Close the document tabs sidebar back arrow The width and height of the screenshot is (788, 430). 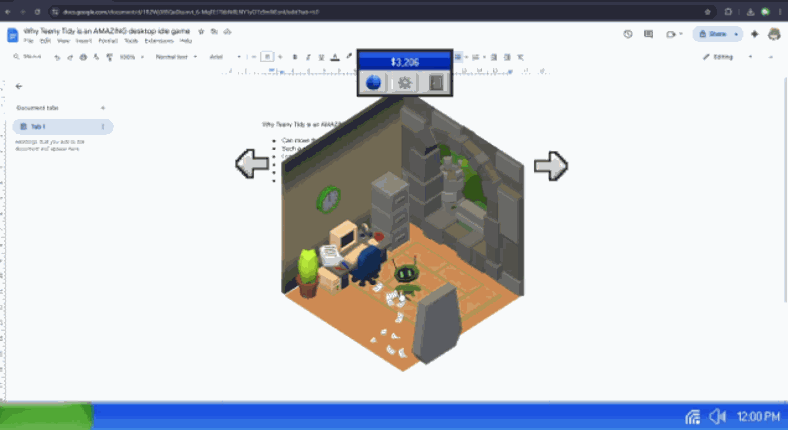(19, 86)
